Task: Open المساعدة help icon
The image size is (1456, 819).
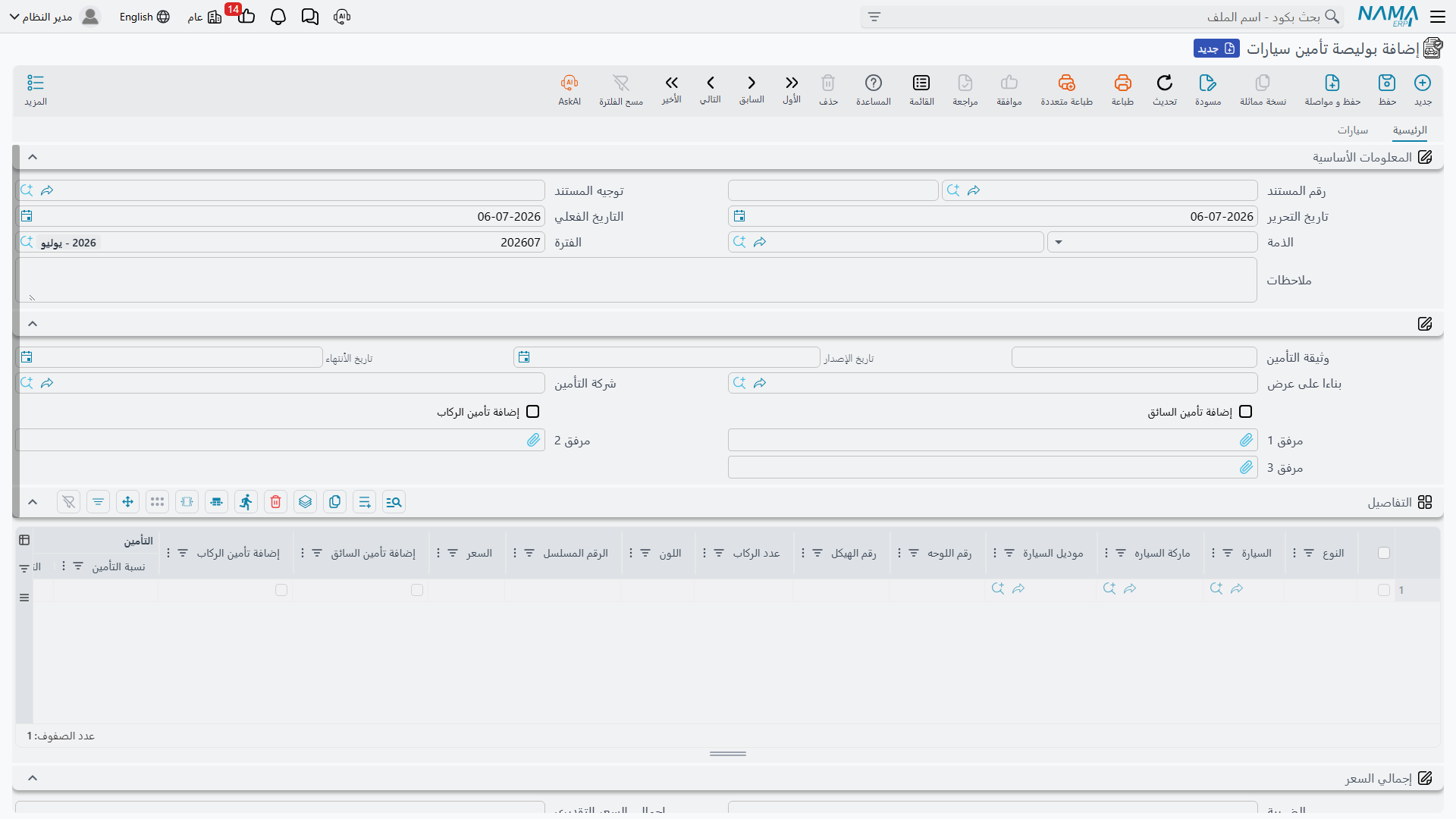Action: [x=874, y=89]
